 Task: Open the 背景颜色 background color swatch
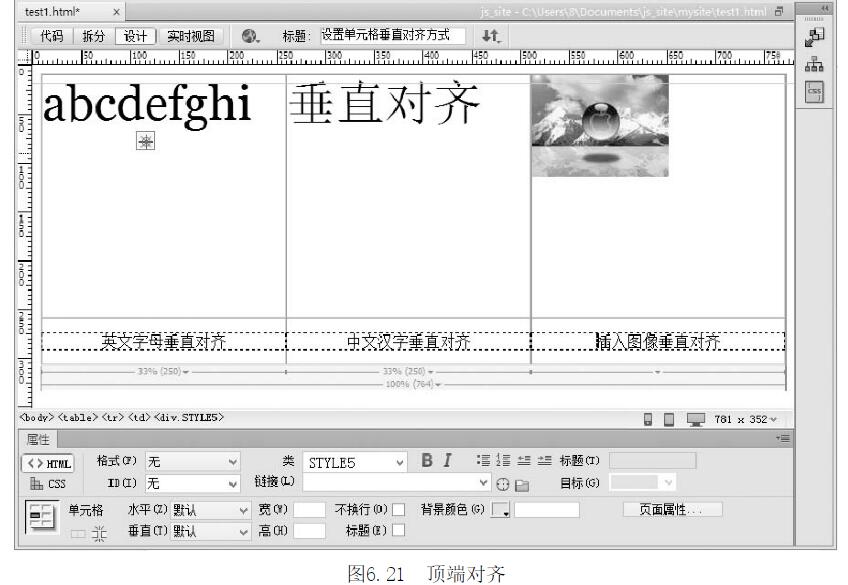click(x=500, y=510)
